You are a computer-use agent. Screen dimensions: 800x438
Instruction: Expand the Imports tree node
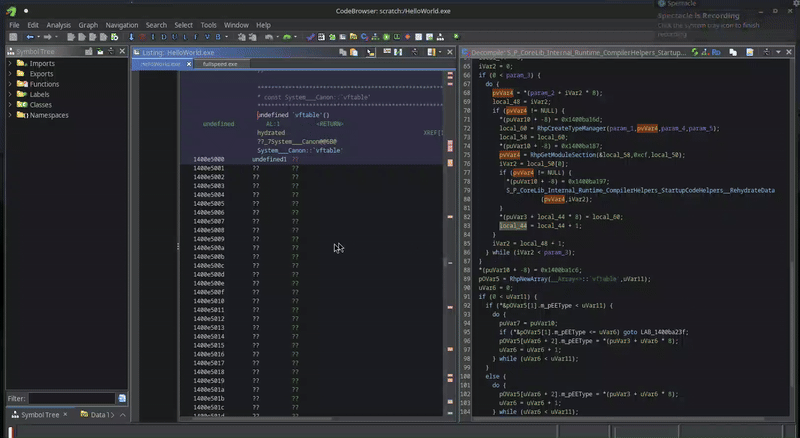pos(10,63)
